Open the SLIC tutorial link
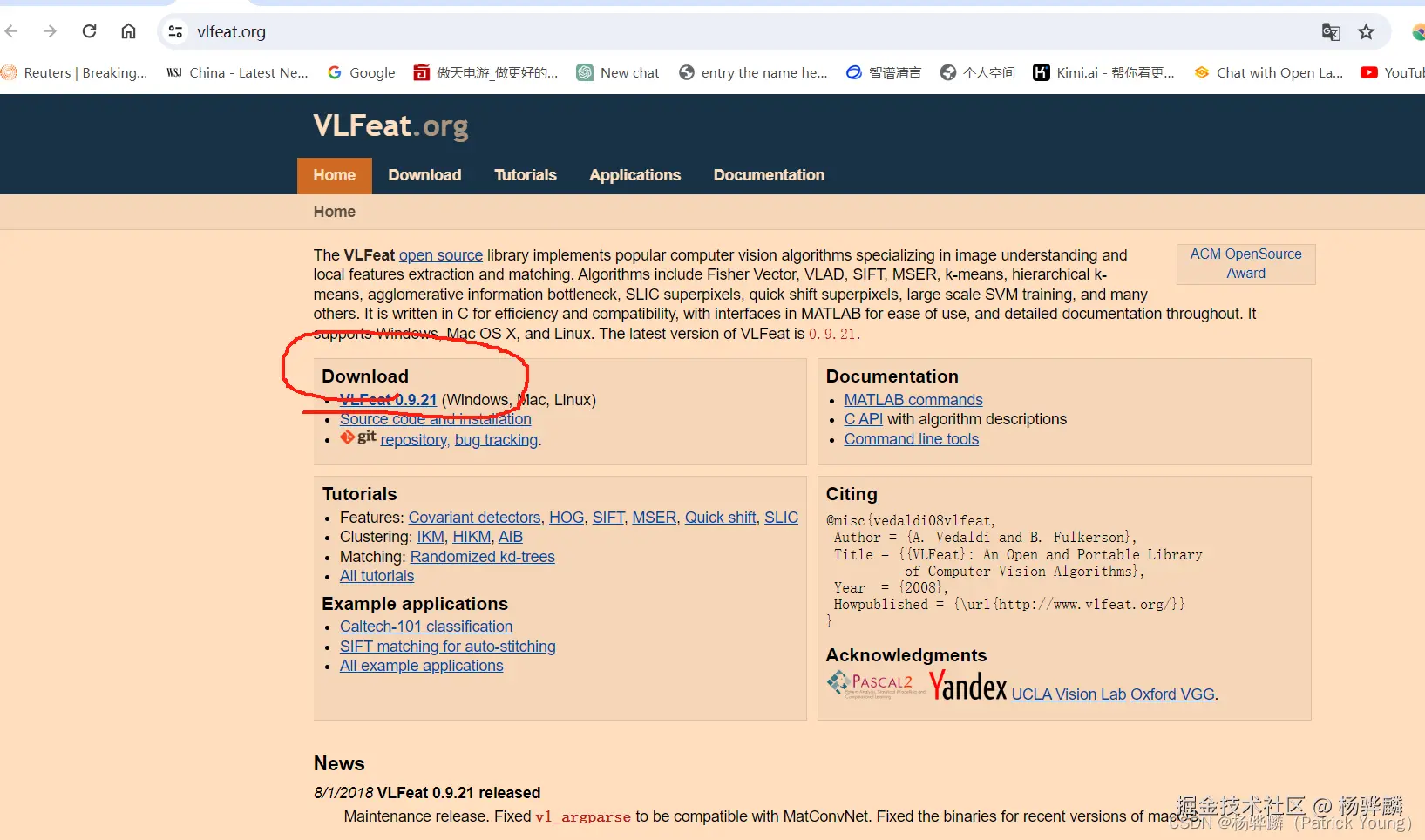1425x840 pixels. (x=781, y=518)
